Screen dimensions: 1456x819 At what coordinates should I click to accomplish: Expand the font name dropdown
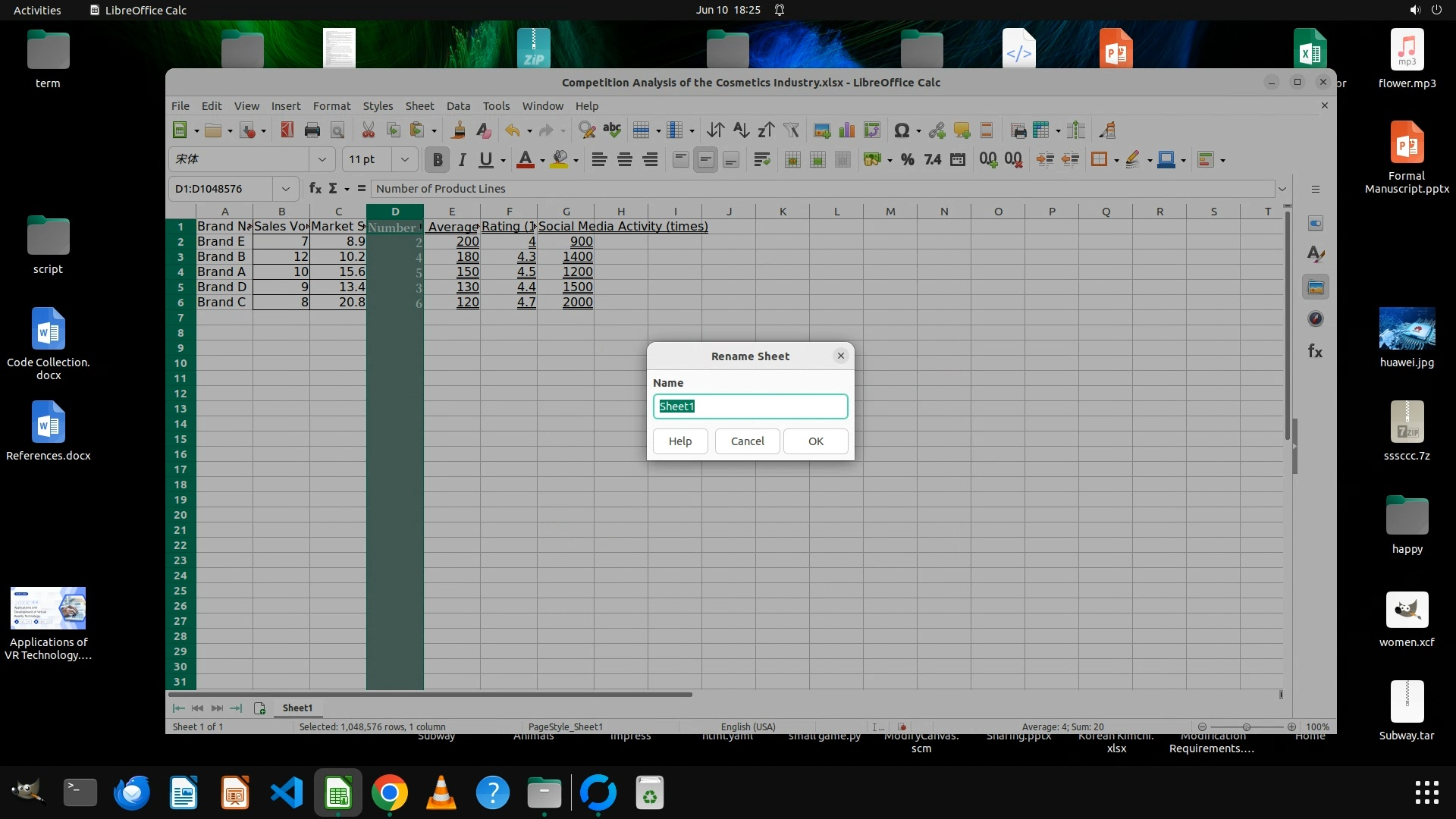point(322,159)
